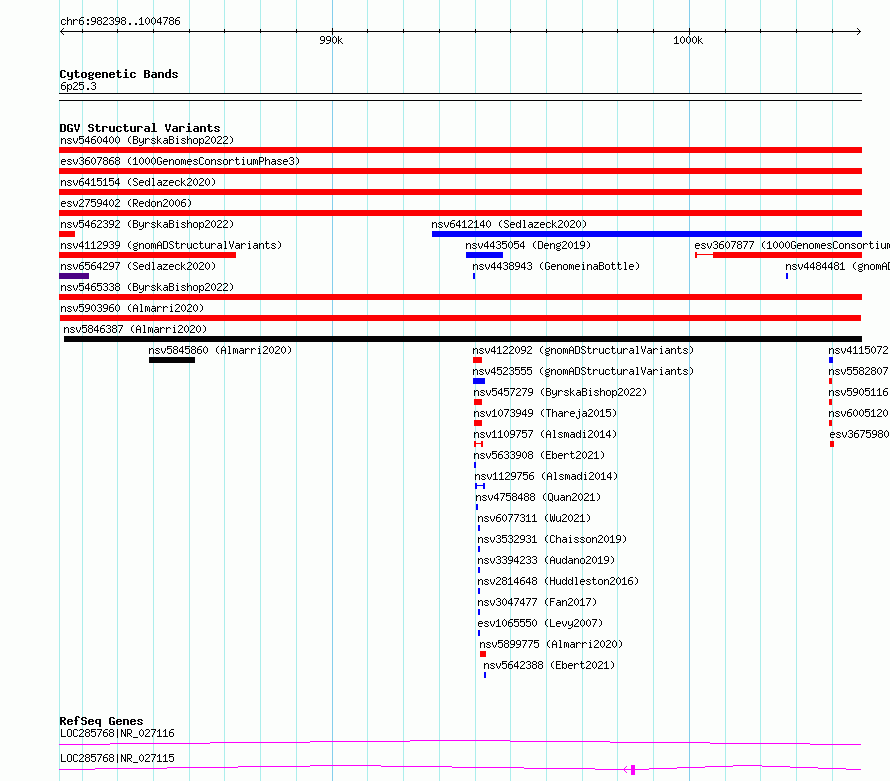Click the nsv4435054 (Deng2019) label

coord(528,245)
